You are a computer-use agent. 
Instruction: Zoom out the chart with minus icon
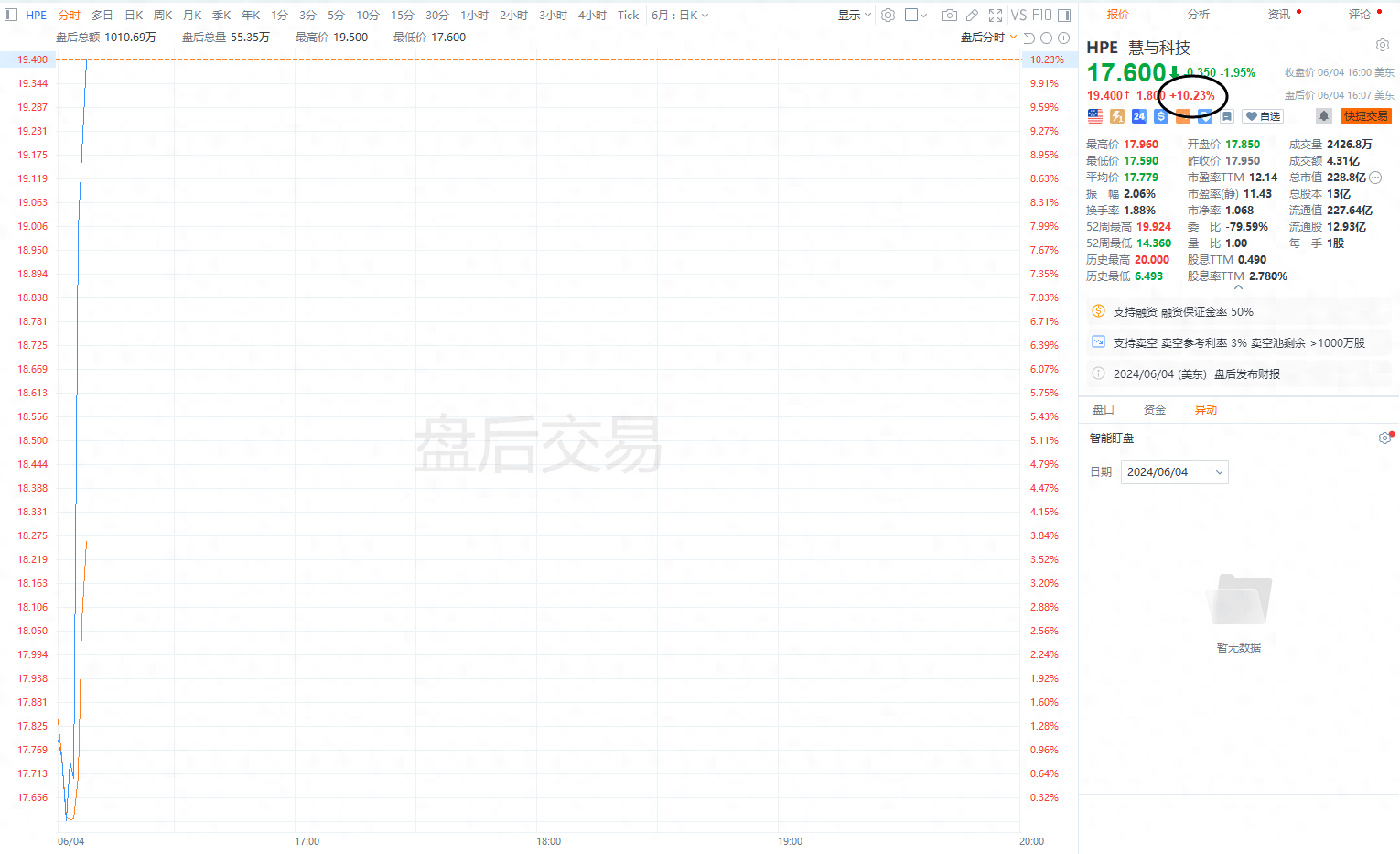[1046, 38]
